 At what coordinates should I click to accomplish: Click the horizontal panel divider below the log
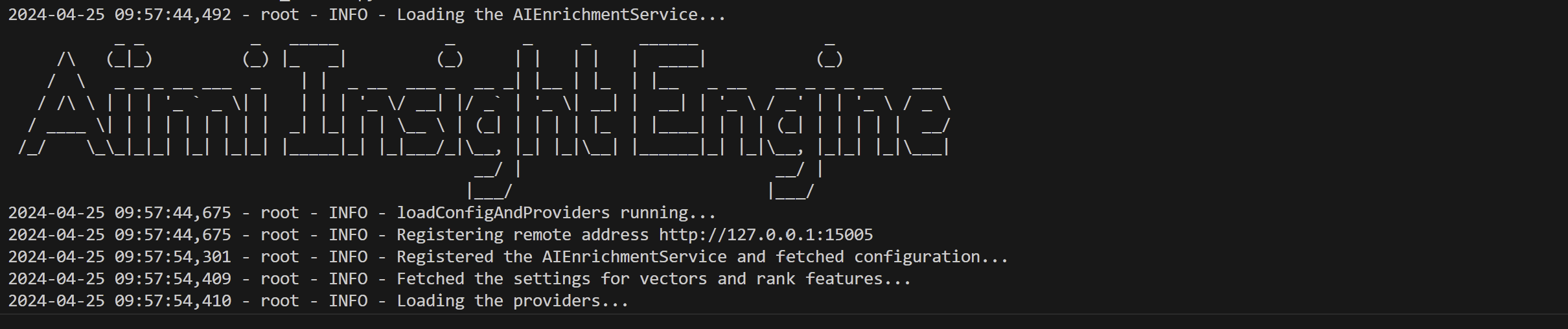(x=784, y=314)
